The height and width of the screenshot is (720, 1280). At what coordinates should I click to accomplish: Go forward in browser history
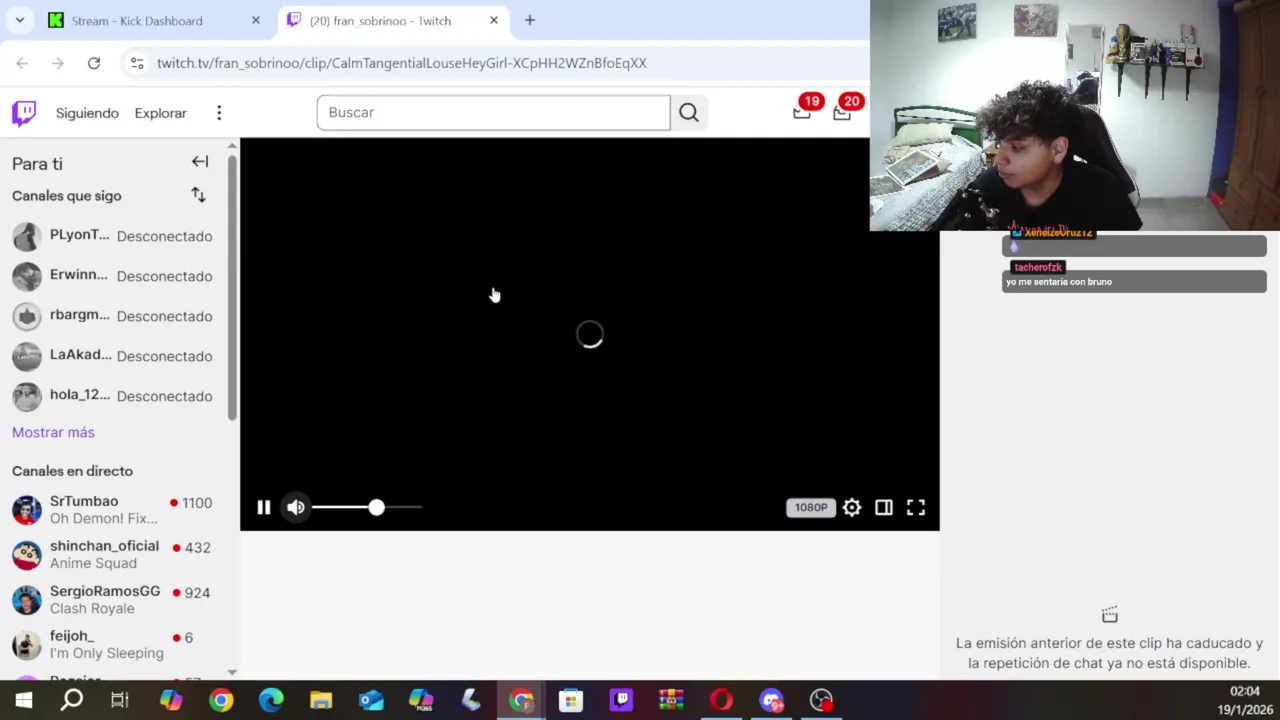(x=58, y=63)
